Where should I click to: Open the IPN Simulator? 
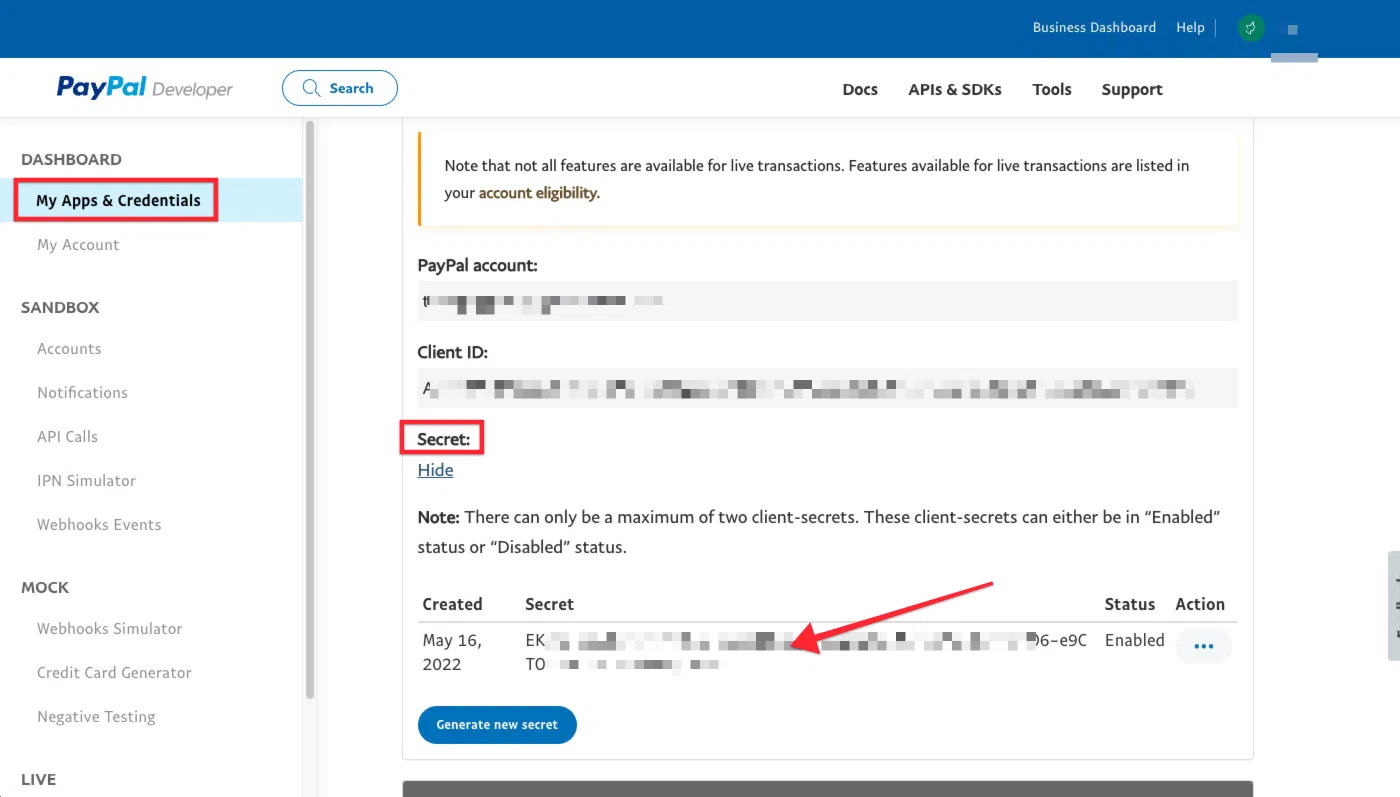coord(86,481)
